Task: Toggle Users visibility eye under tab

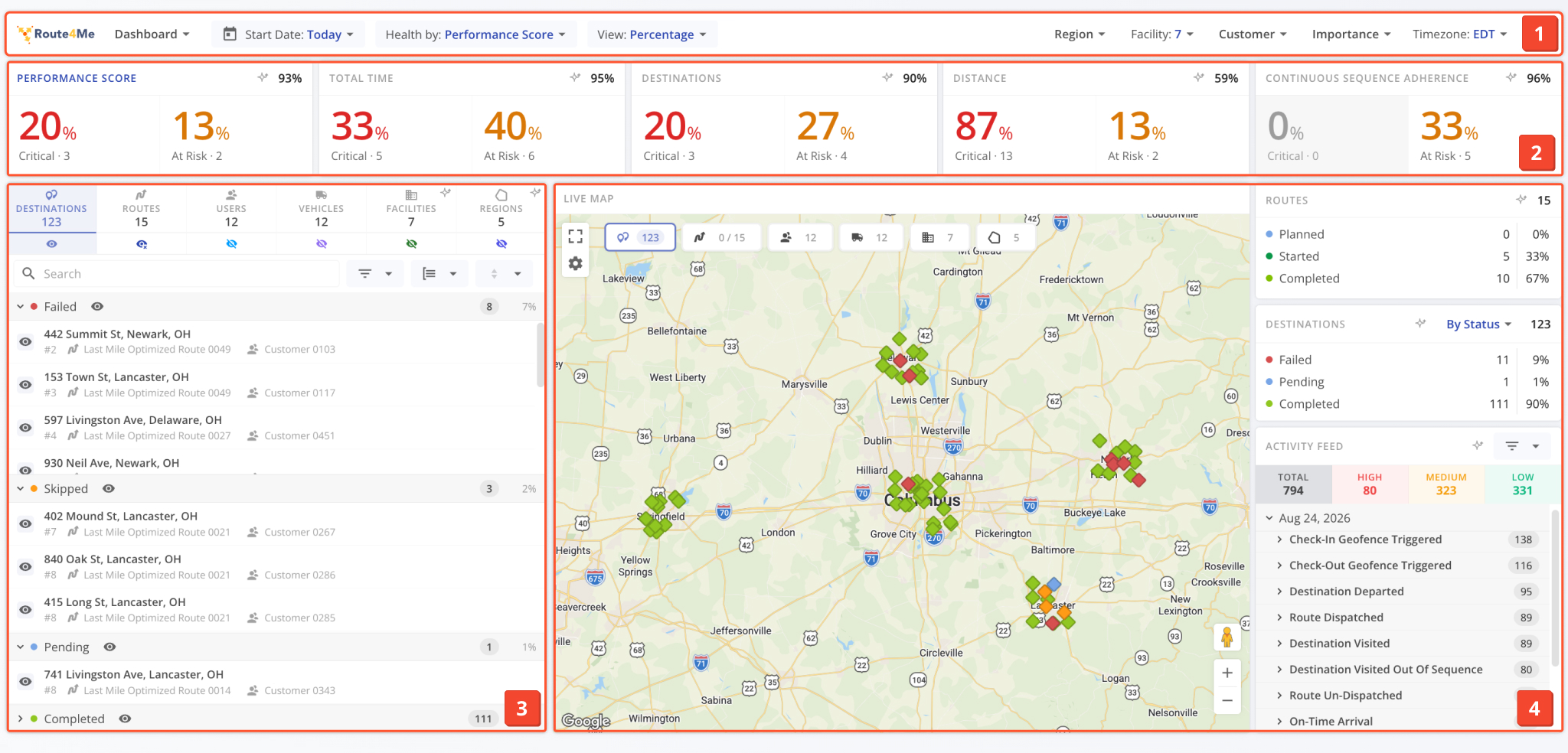Action: tap(231, 243)
